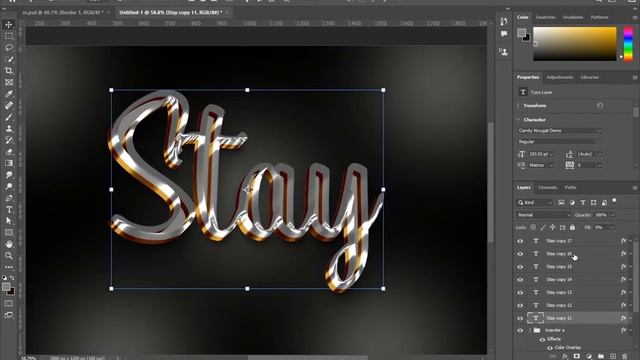Hide the Stay copy 12 layer

pyautogui.click(x=520, y=306)
